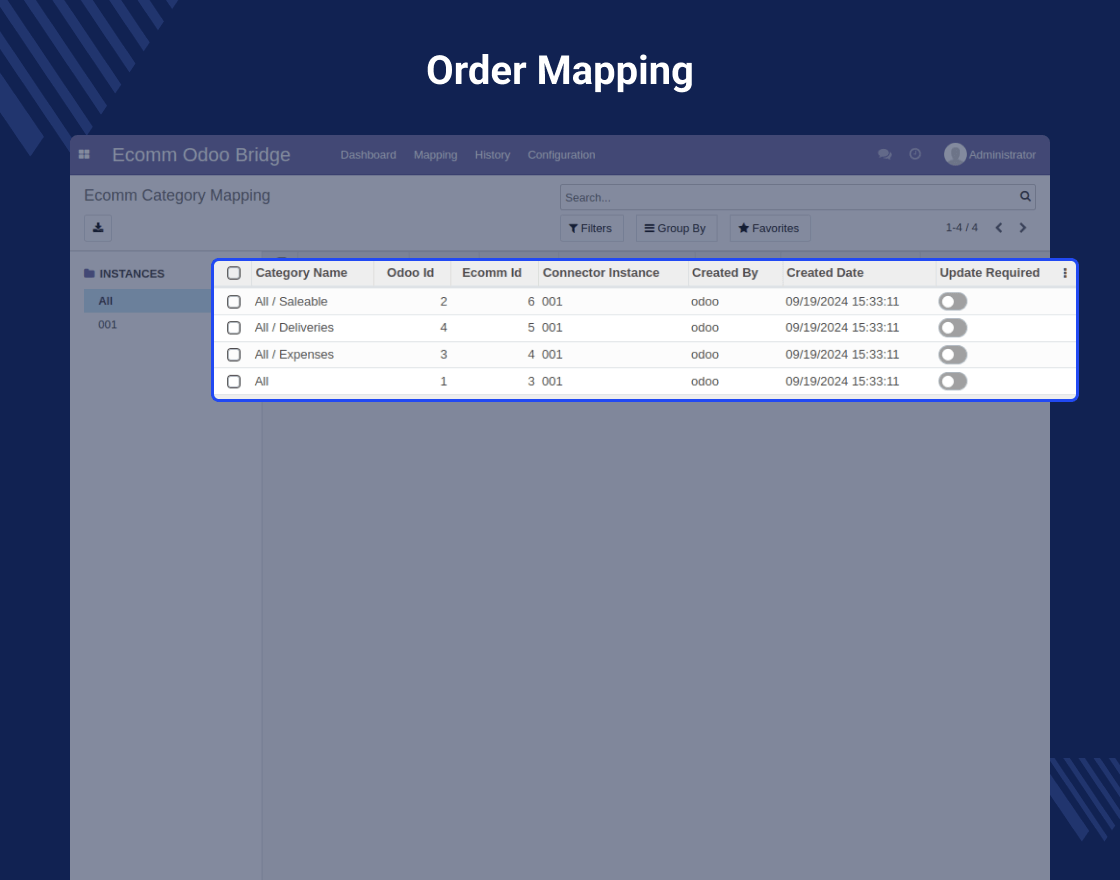
Task: Click created date in All / Expenses row
Action: coord(842,355)
